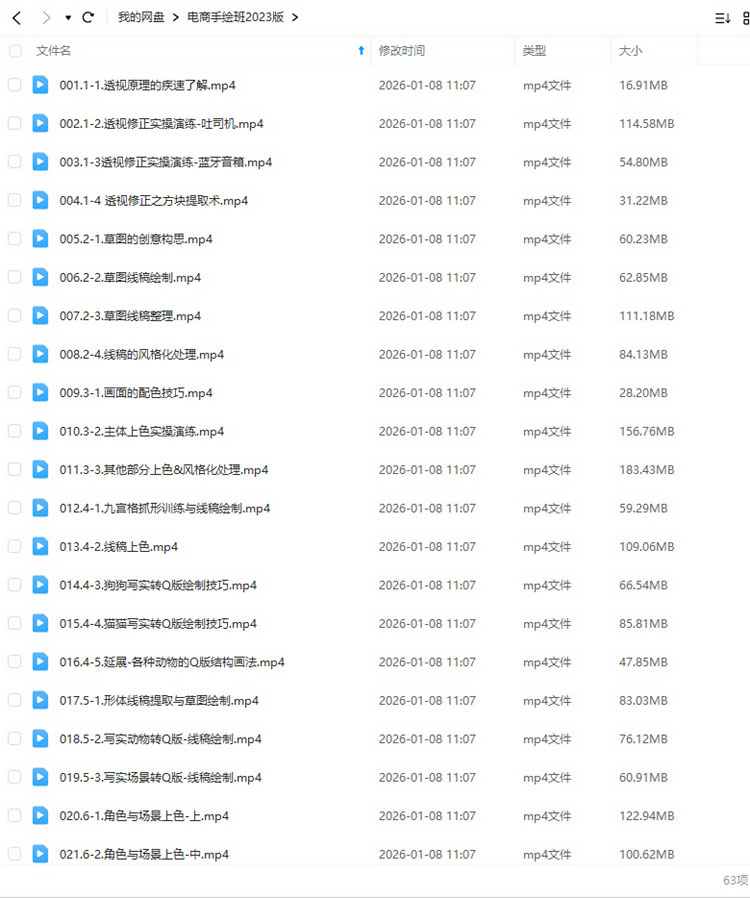The height and width of the screenshot is (898, 750).
Task: Open file 021.6-2 角色与场景上色-中.mp4
Action: click(x=144, y=854)
